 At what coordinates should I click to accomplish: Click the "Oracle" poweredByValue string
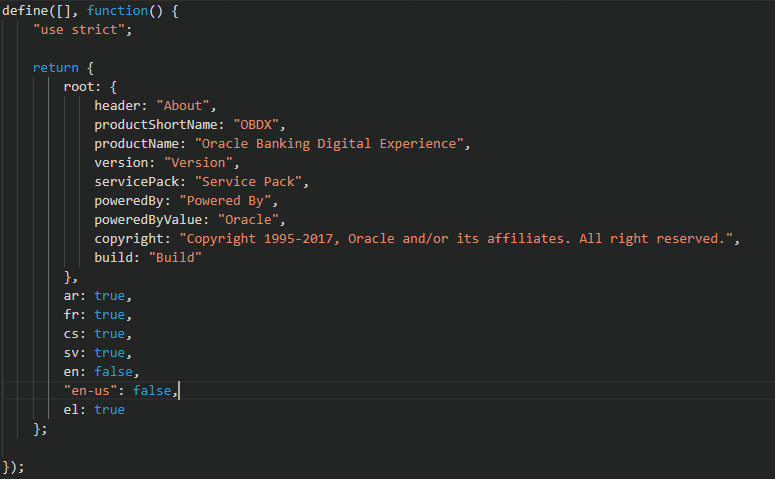click(x=248, y=219)
